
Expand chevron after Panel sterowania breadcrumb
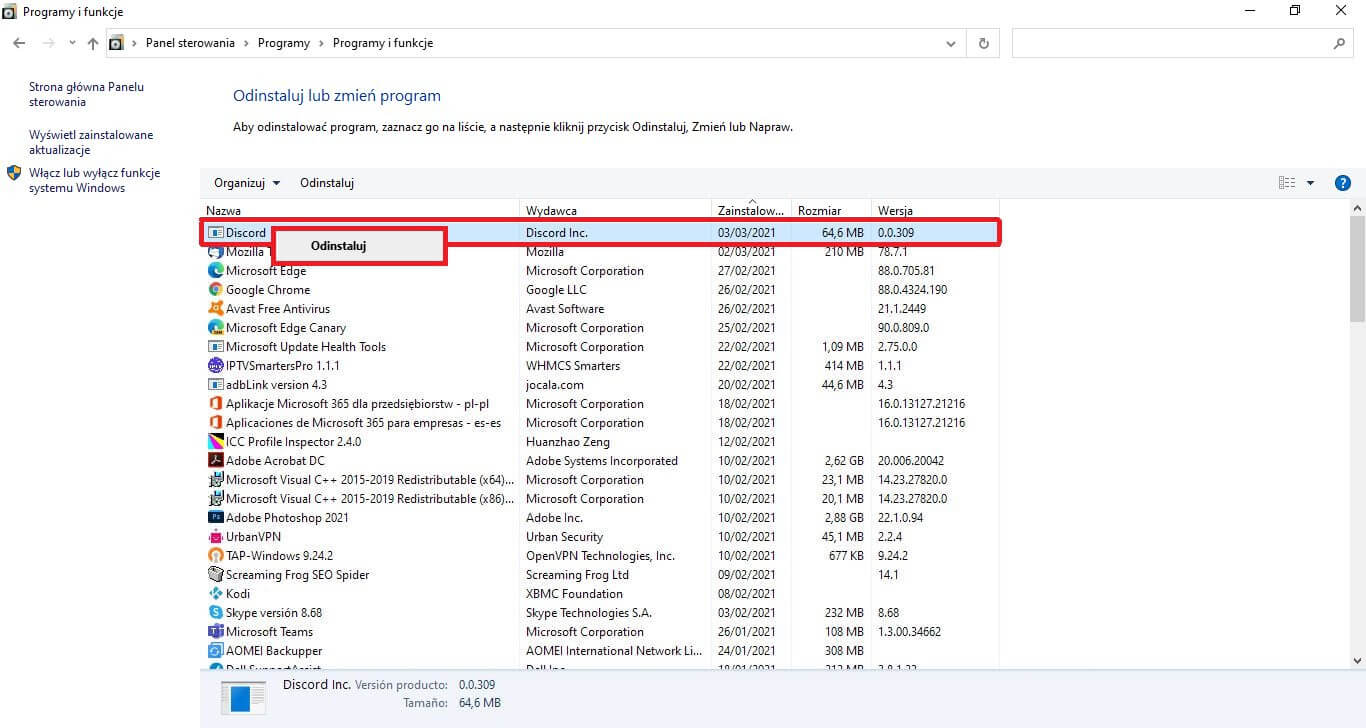pos(246,44)
